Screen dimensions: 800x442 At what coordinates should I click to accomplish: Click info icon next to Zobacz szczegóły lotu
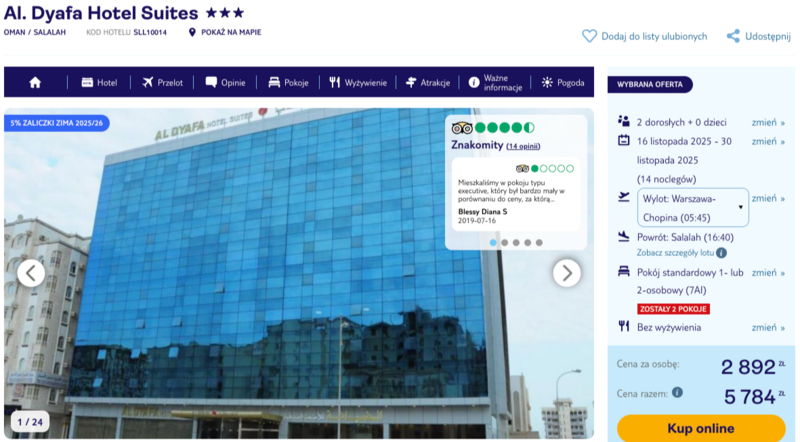(x=721, y=253)
